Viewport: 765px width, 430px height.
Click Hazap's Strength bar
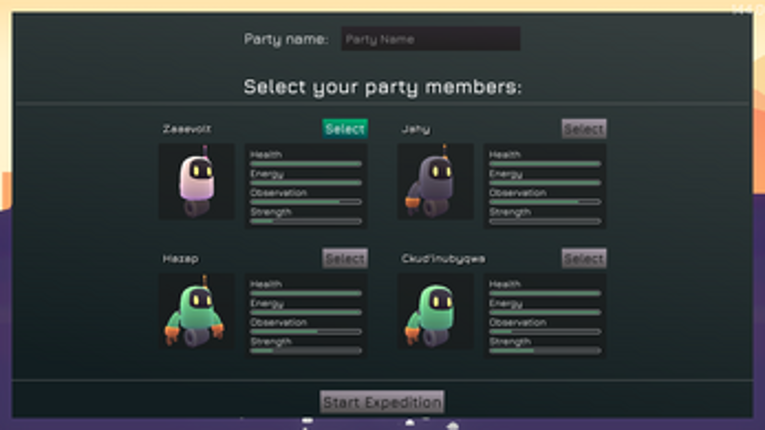coord(305,350)
